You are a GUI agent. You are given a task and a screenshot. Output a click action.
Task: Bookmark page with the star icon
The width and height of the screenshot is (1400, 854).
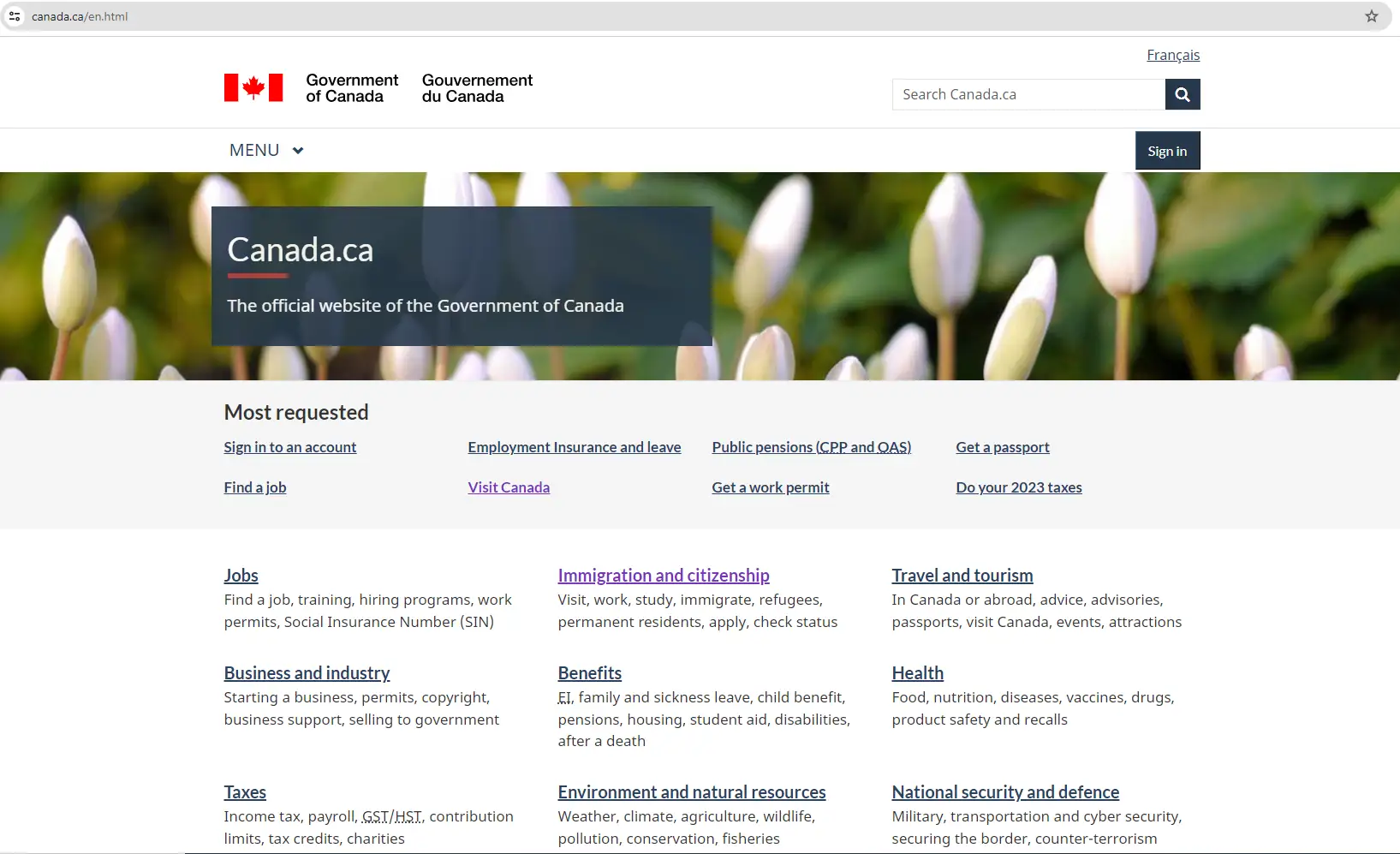[1372, 16]
